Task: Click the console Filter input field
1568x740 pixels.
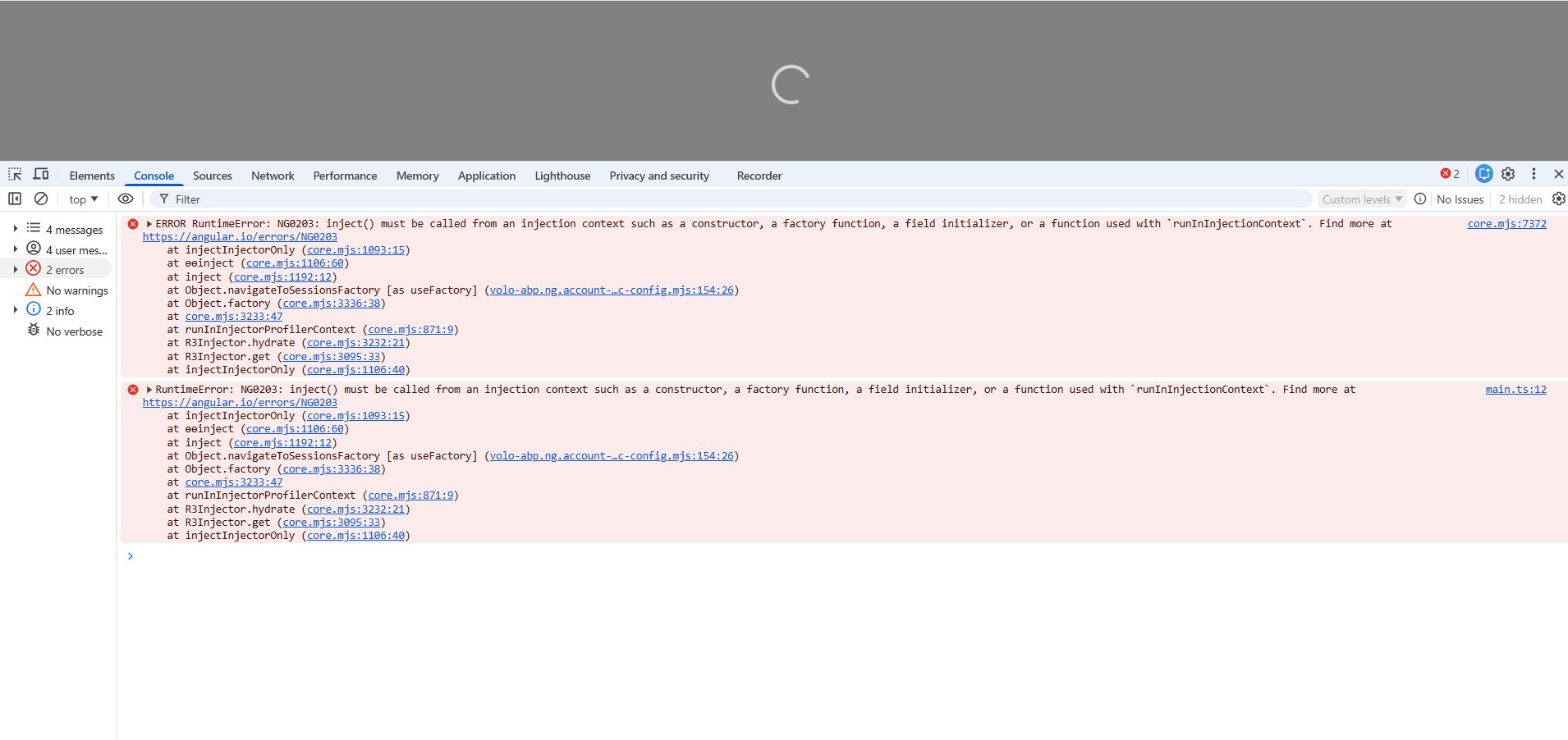Action: [x=731, y=199]
